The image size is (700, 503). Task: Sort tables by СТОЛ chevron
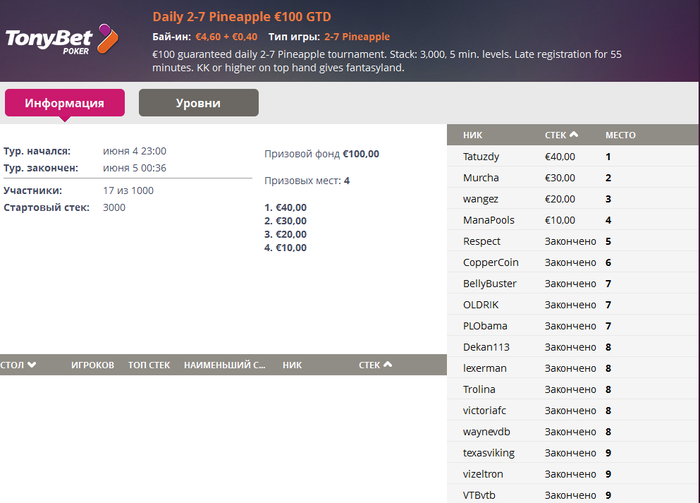(x=32, y=365)
